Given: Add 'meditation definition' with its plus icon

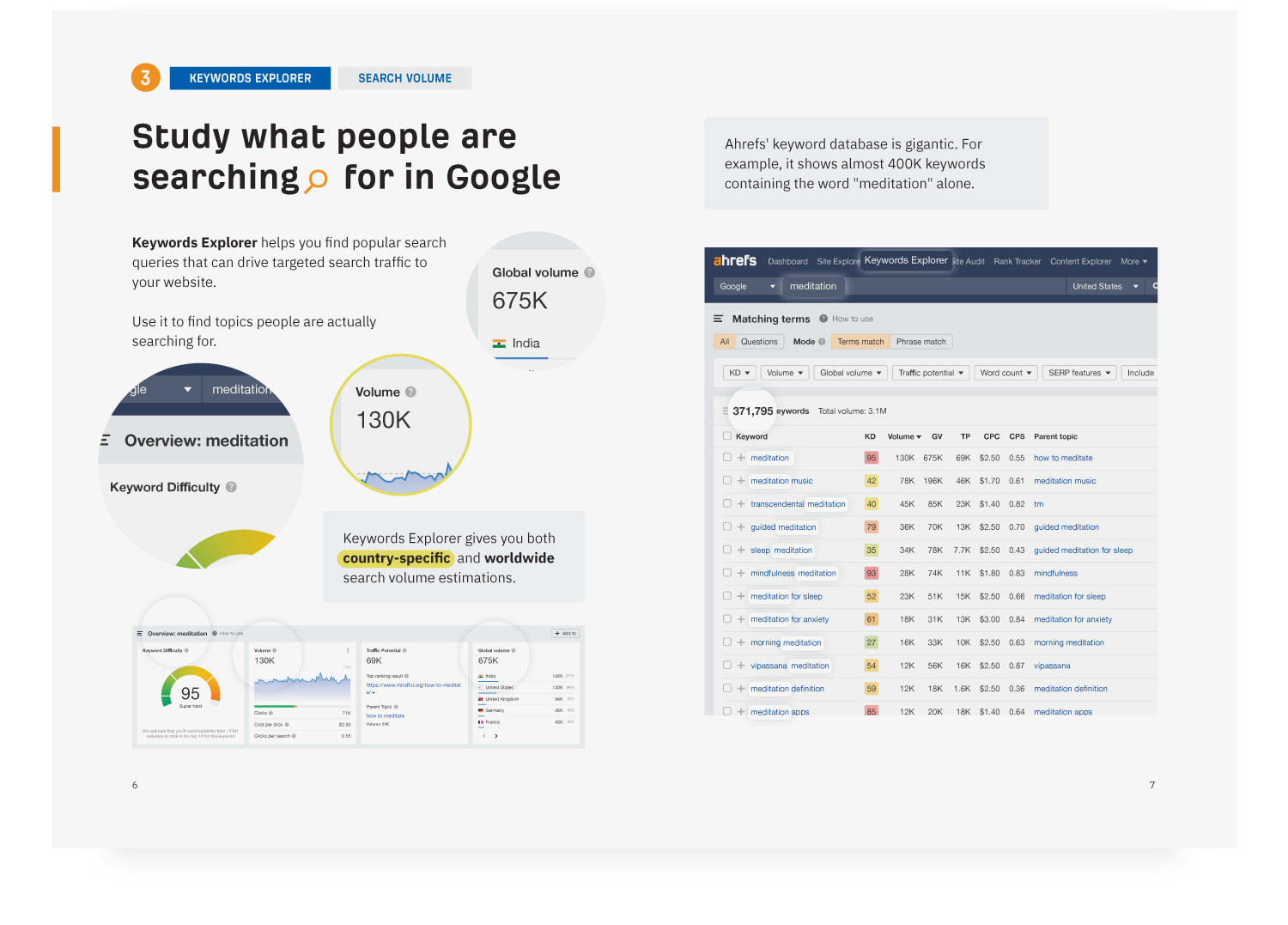Looking at the screenshot, I should point(741,689).
